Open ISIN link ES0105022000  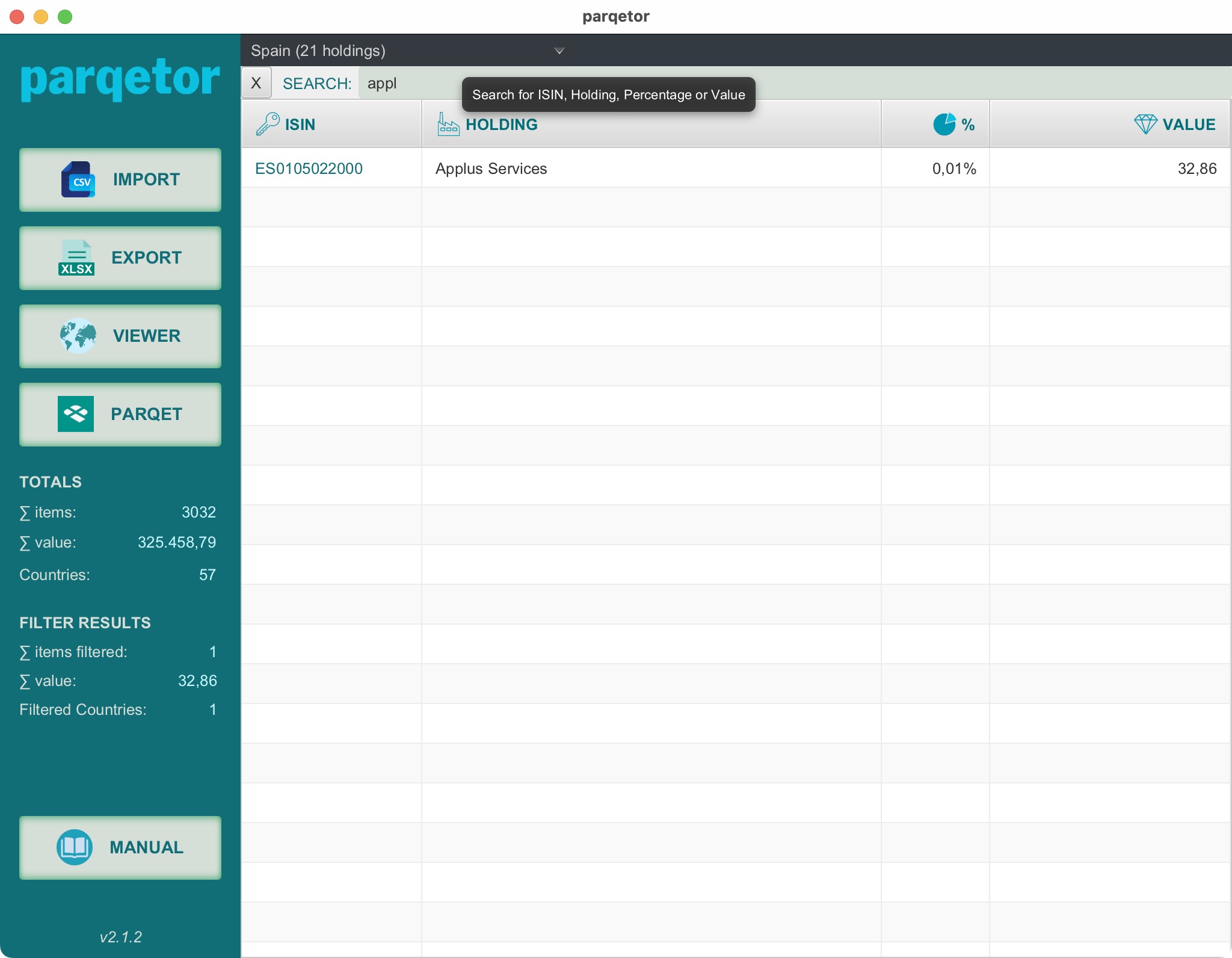[309, 168]
